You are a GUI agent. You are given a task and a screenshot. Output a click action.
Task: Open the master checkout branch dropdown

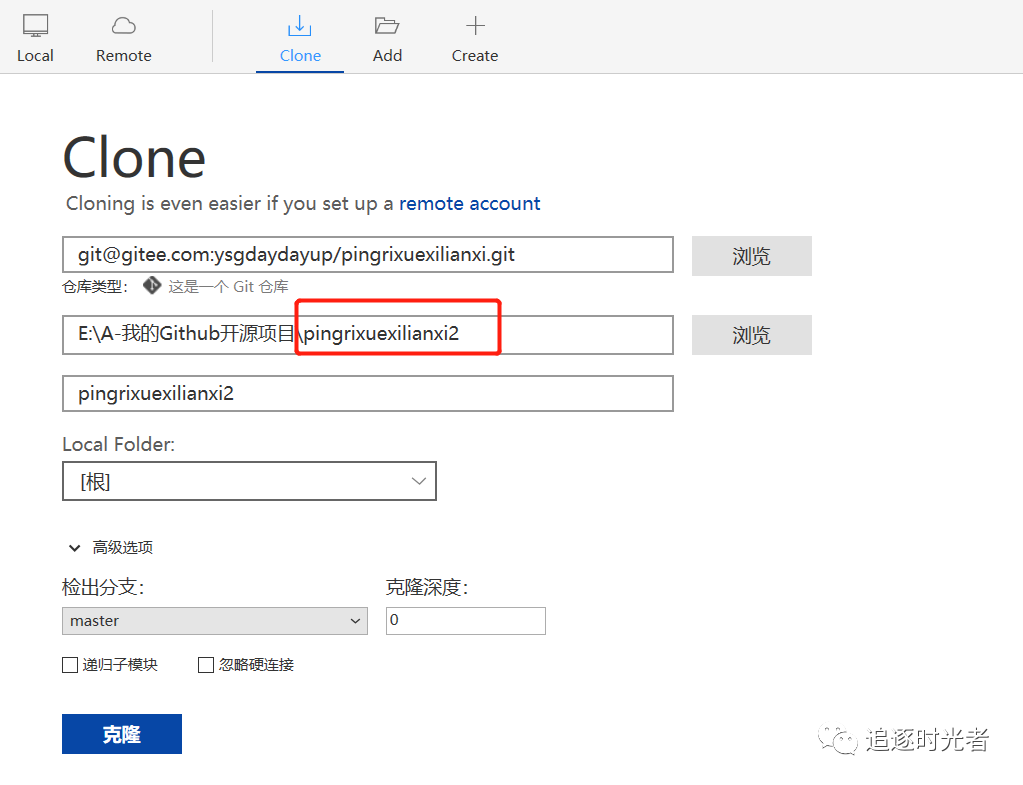[215, 621]
